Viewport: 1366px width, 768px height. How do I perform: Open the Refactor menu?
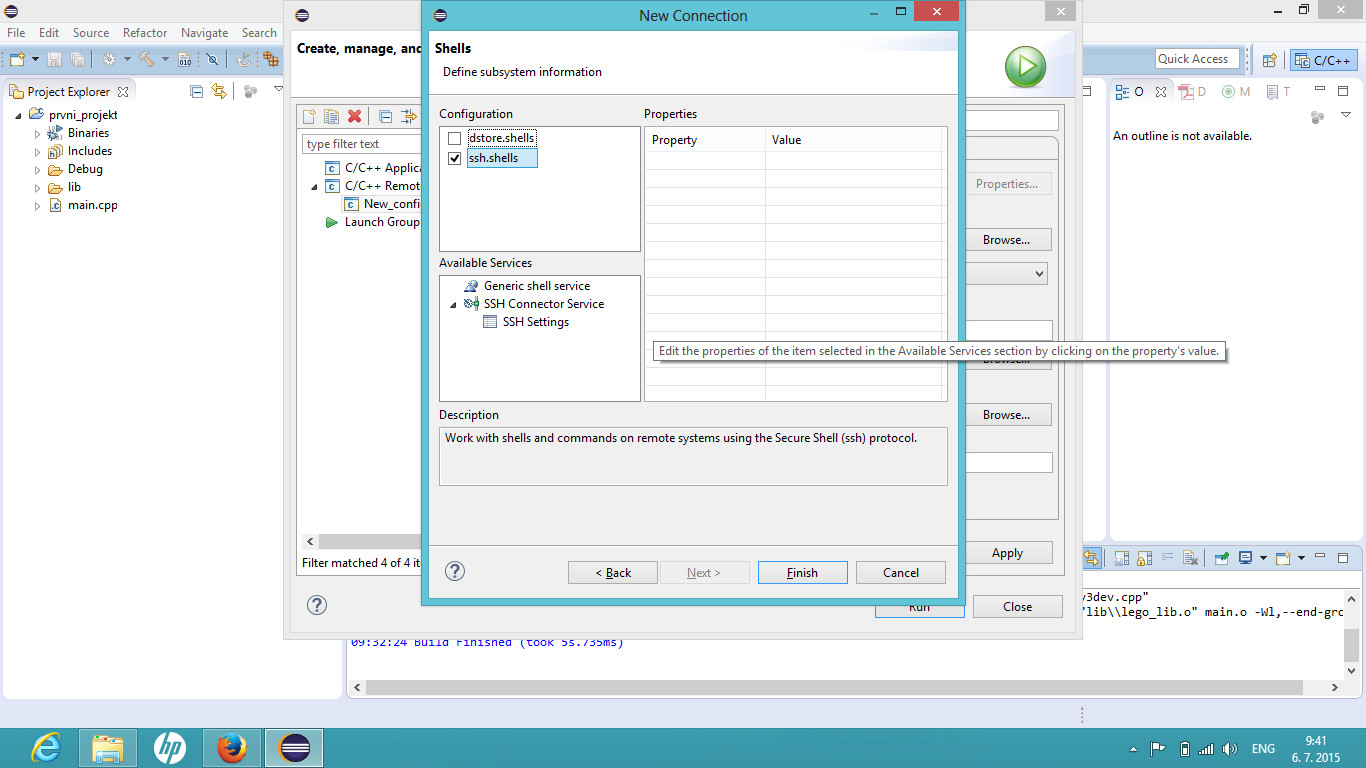(145, 33)
